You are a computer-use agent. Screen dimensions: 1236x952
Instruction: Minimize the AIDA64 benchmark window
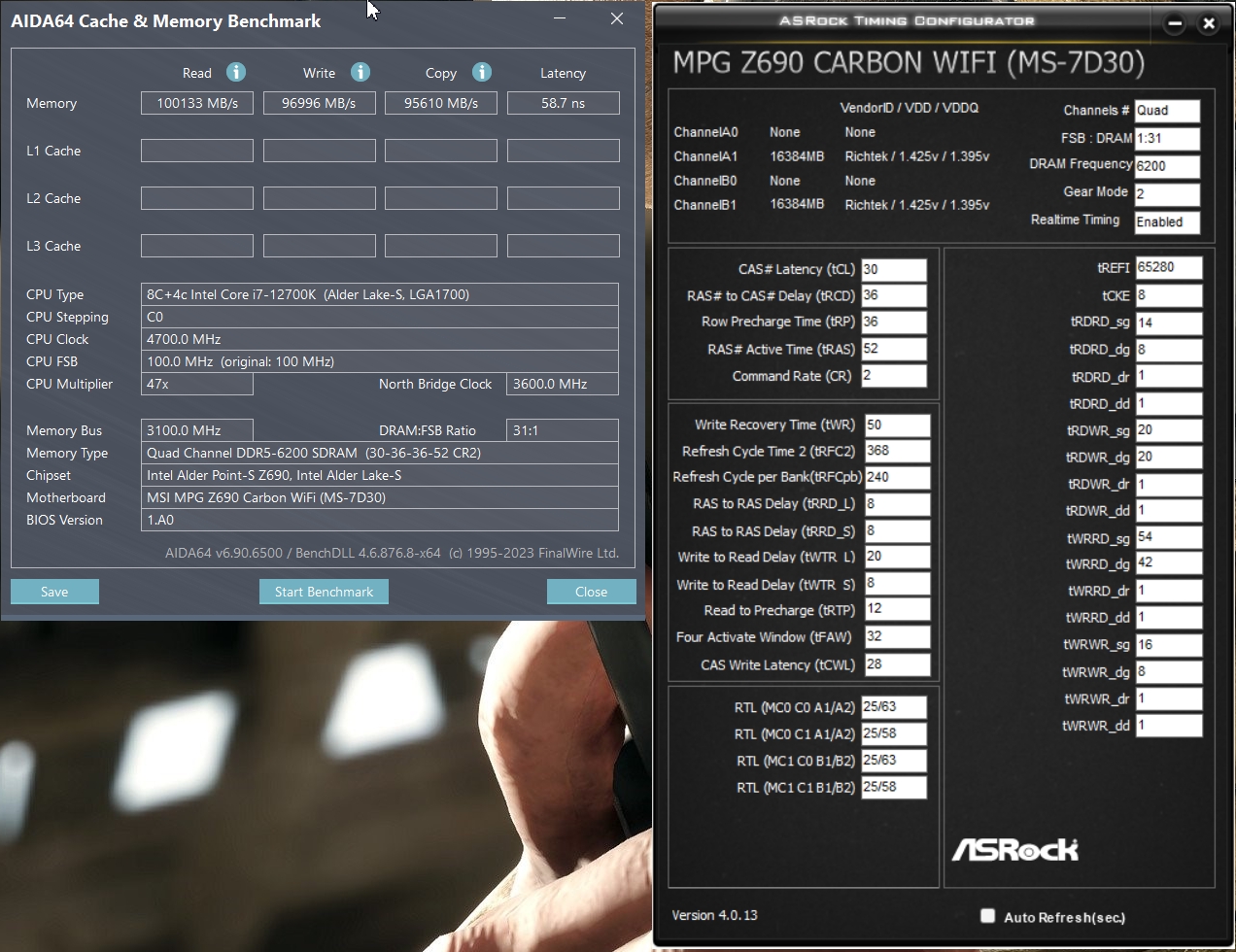click(561, 18)
